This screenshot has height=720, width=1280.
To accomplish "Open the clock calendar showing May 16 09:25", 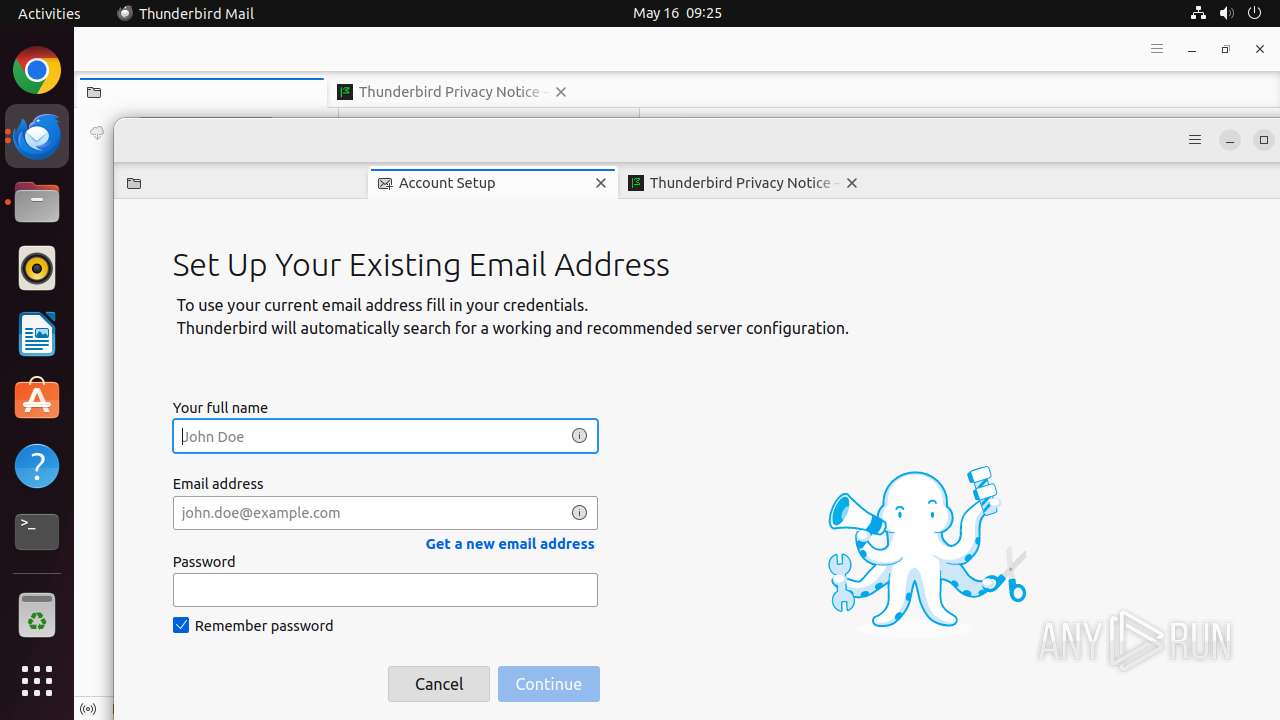I will [677, 13].
